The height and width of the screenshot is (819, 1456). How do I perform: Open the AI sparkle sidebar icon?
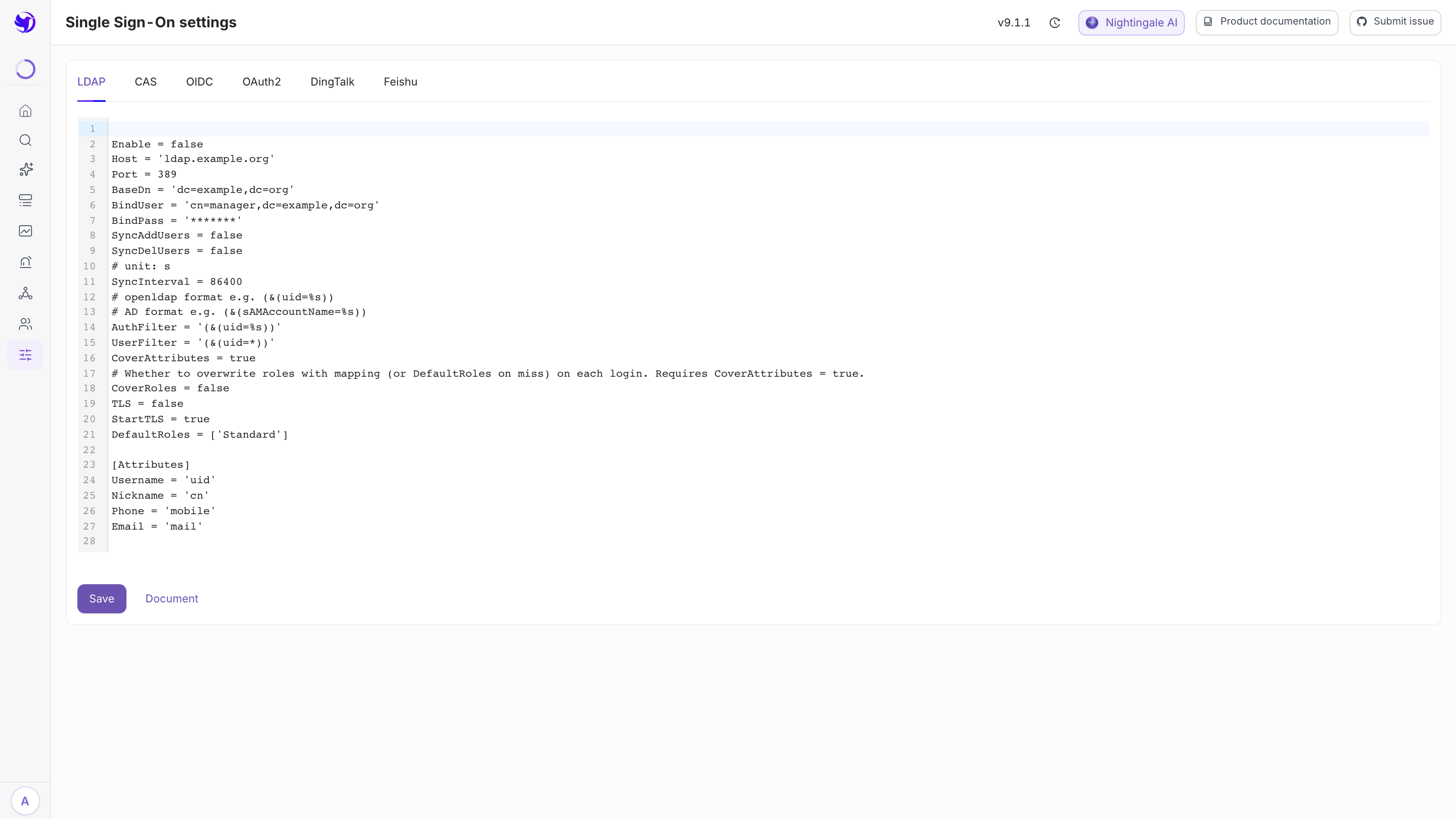tap(25, 170)
